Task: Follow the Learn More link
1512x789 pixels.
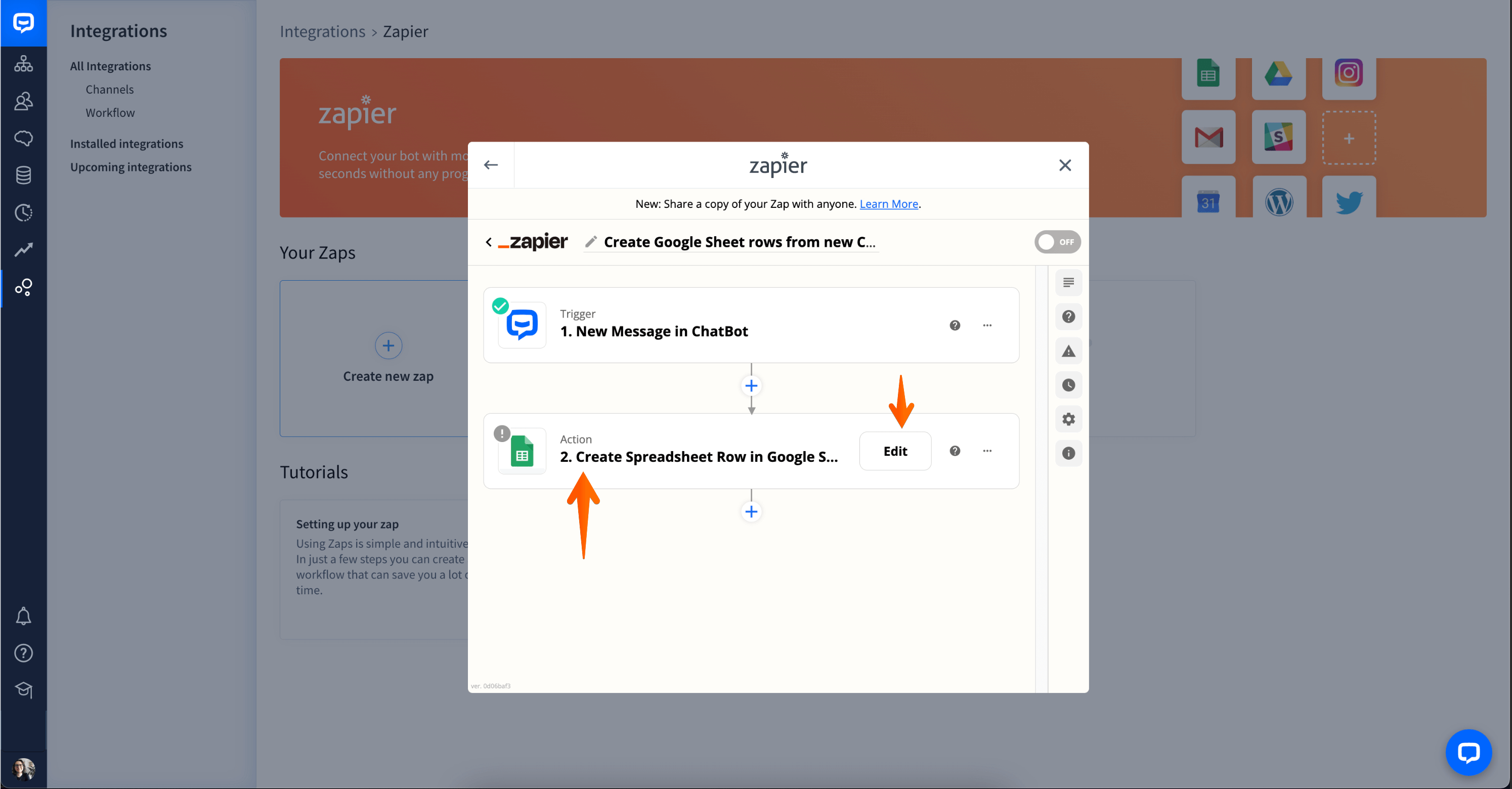Action: click(889, 204)
